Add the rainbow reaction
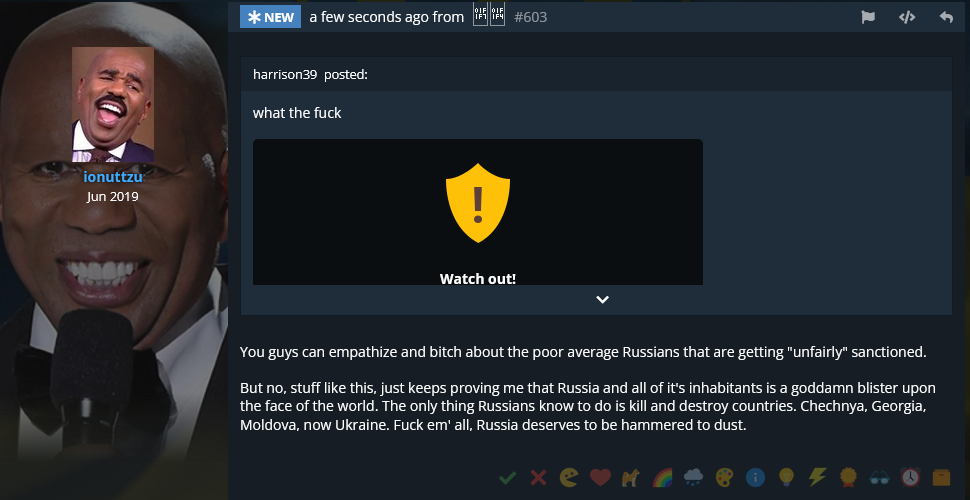Image resolution: width=970 pixels, height=500 pixels. 663,477
